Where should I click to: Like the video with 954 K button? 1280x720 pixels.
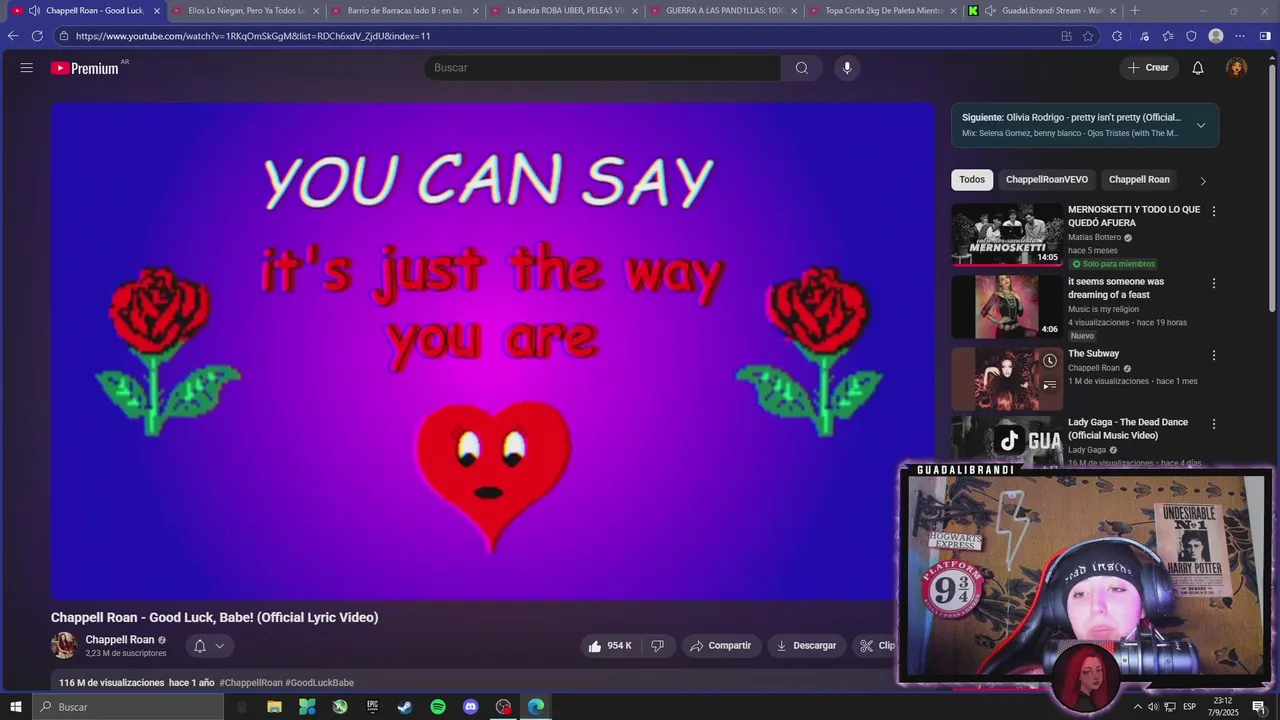pyautogui.click(x=610, y=646)
